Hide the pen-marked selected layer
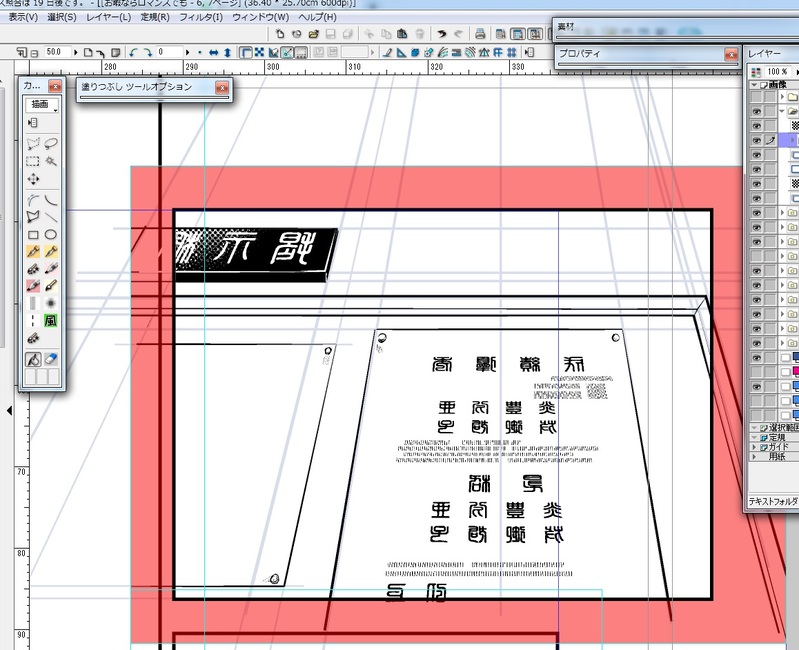The image size is (799, 650). 756,140
